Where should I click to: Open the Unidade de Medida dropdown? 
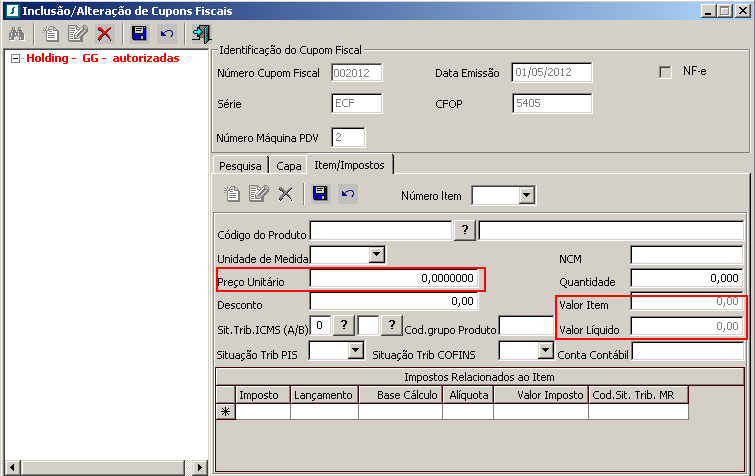coord(377,254)
